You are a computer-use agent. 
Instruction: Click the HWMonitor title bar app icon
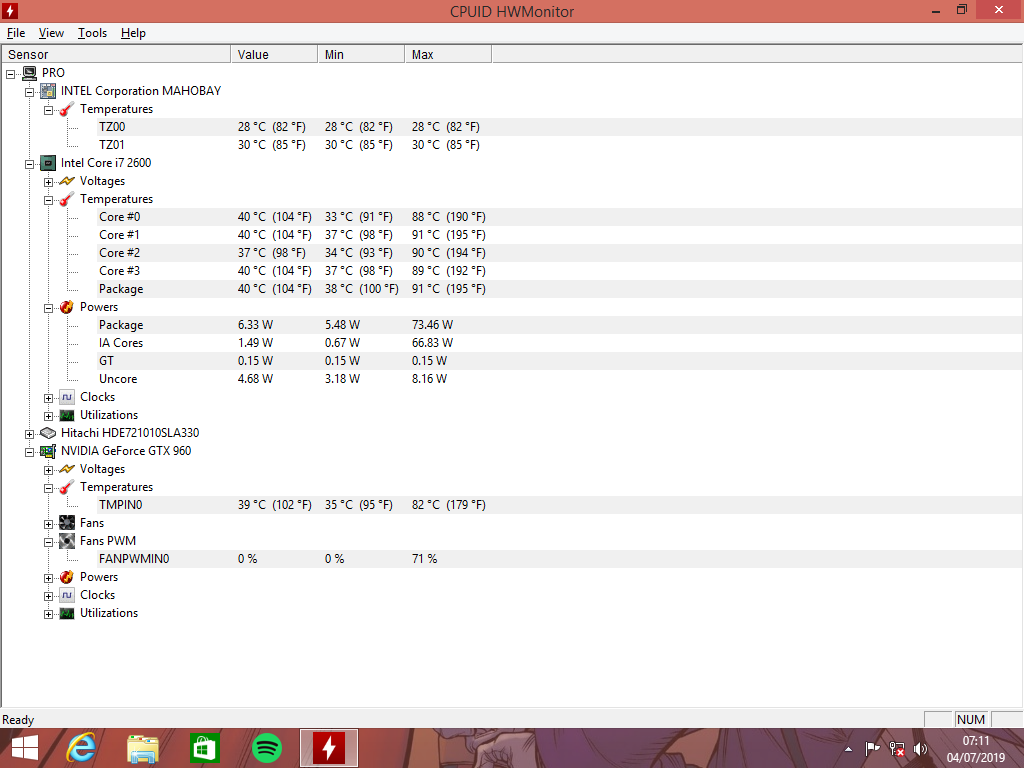click(x=10, y=10)
